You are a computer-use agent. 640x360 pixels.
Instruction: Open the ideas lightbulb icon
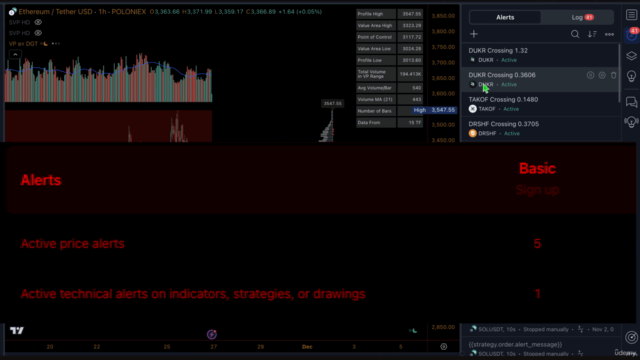click(631, 76)
